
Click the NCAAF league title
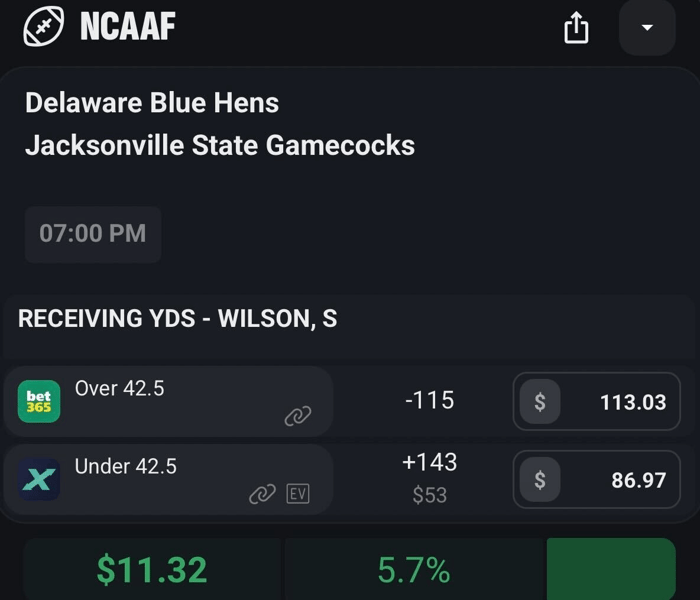127,27
